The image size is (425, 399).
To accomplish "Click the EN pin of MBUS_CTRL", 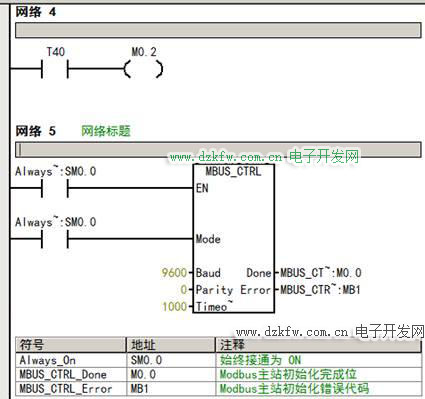I will [x=202, y=188].
